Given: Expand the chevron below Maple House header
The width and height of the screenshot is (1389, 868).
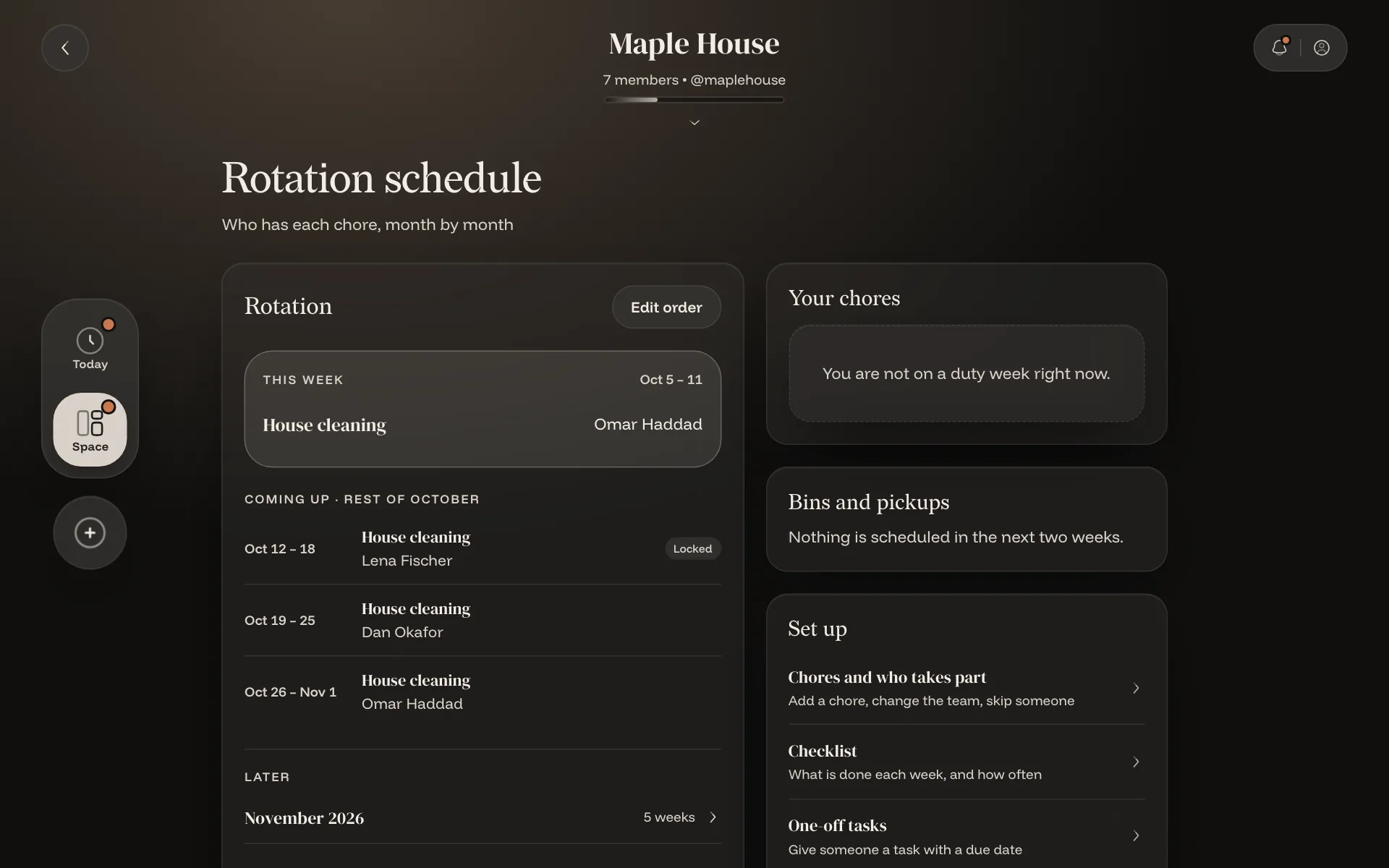Looking at the screenshot, I should pos(694,123).
